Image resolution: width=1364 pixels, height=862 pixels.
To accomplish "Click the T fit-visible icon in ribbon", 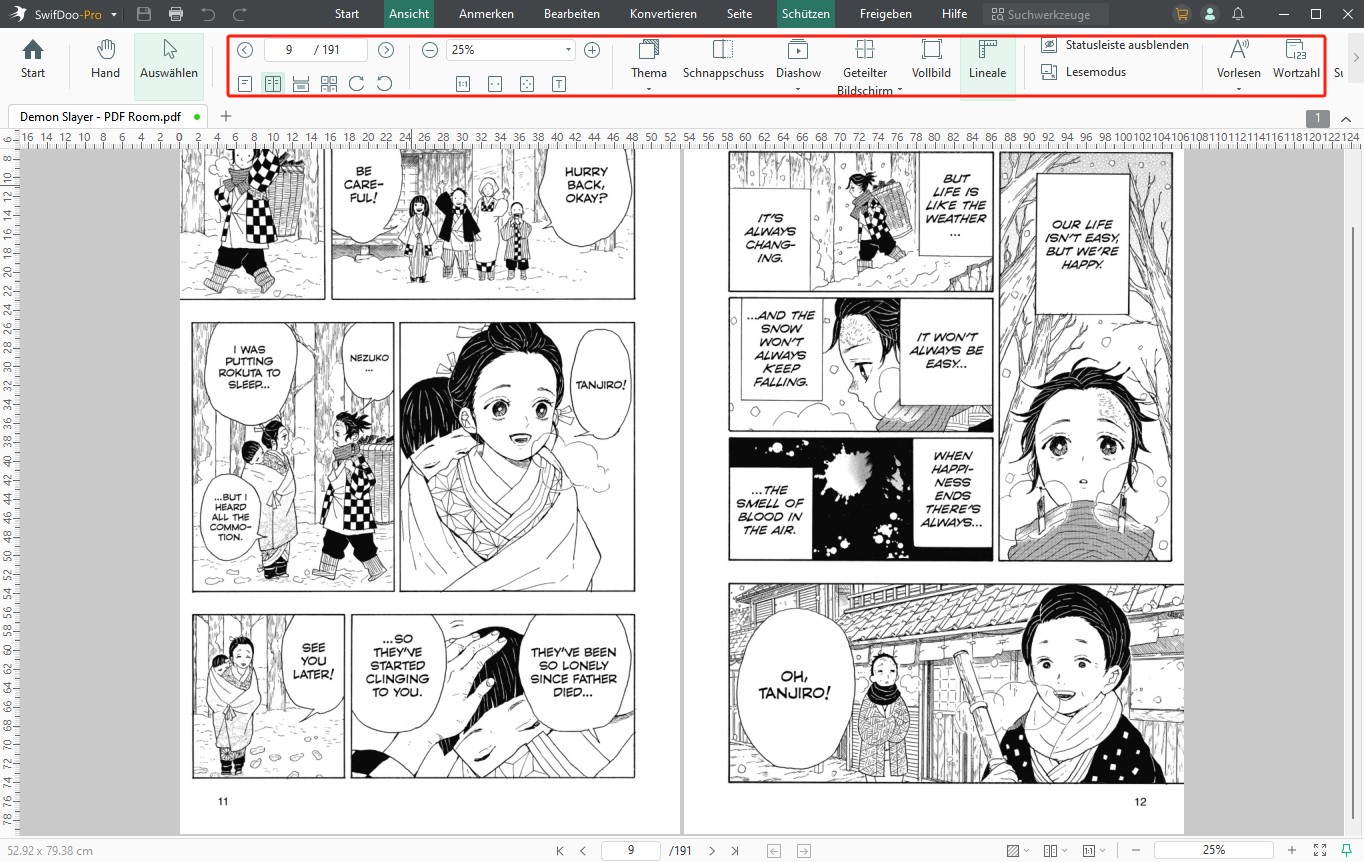I will pos(559,84).
